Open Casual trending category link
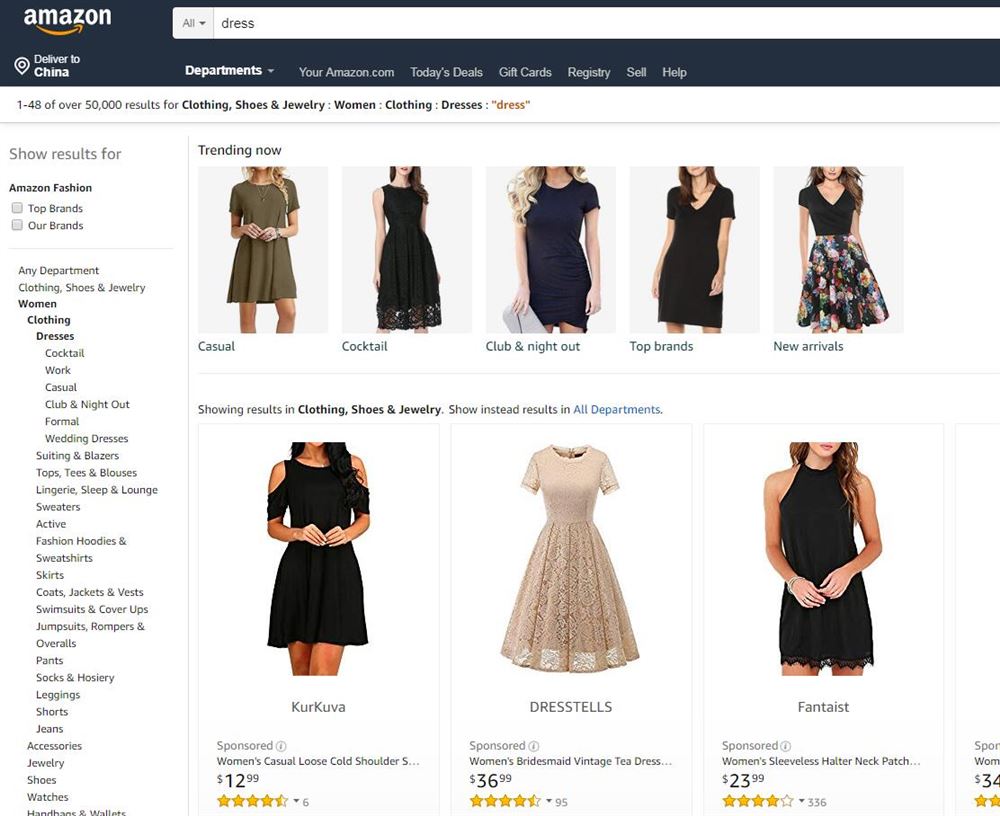 point(216,346)
